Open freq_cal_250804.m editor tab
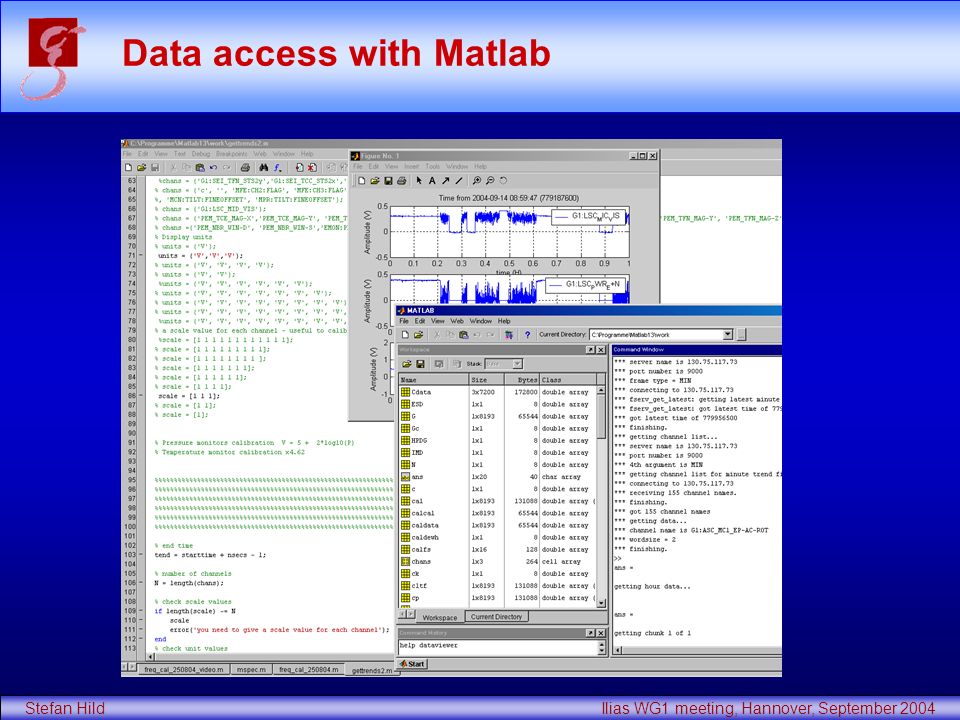Image resolution: width=960 pixels, height=720 pixels. 309,670
